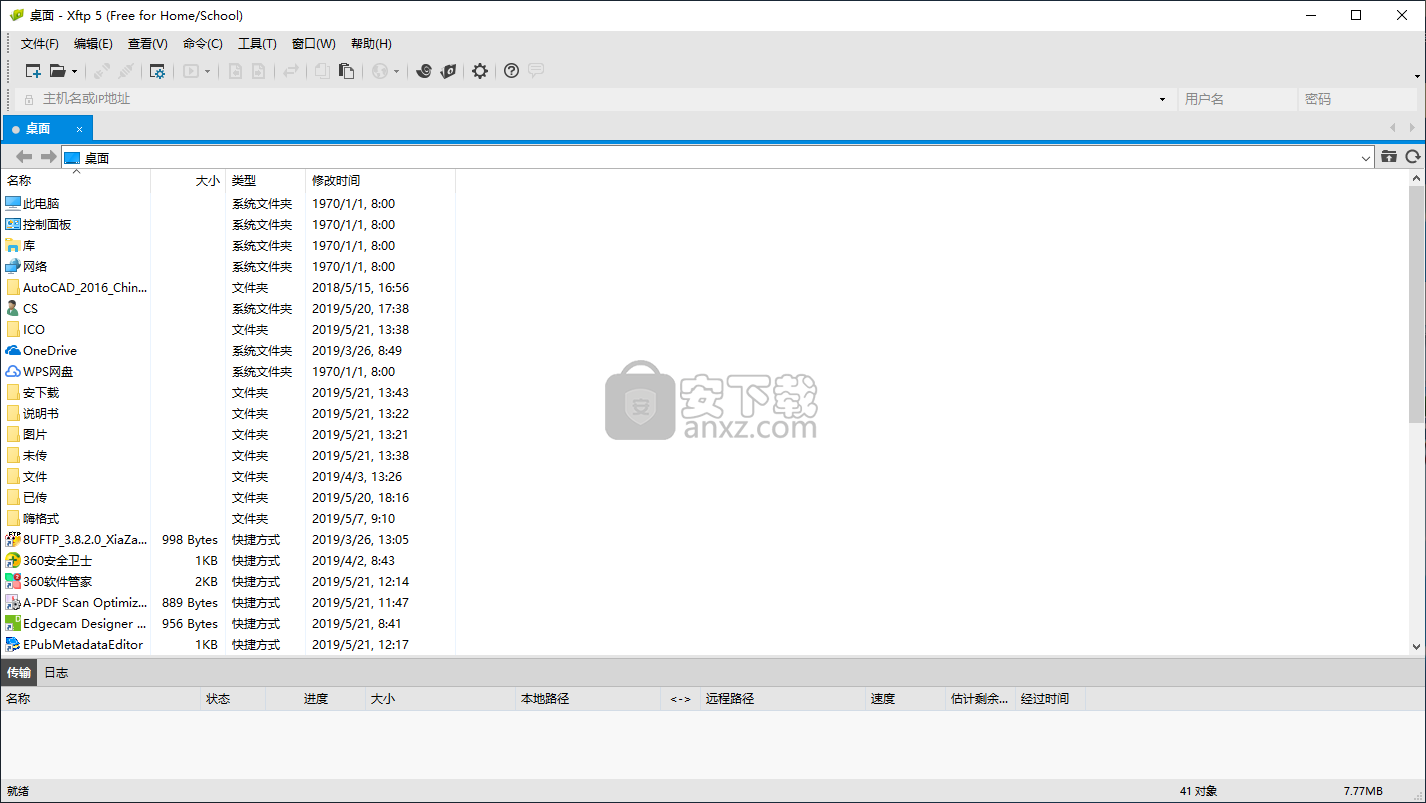Sort by the 修改时间 column header
This screenshot has width=1426, height=803.
click(380, 181)
